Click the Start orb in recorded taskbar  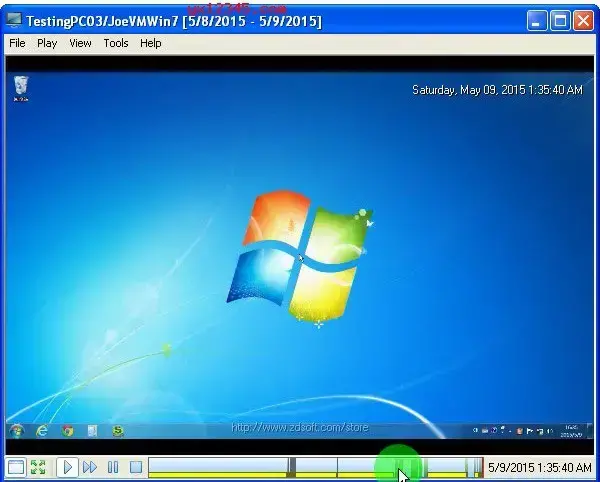click(16, 431)
